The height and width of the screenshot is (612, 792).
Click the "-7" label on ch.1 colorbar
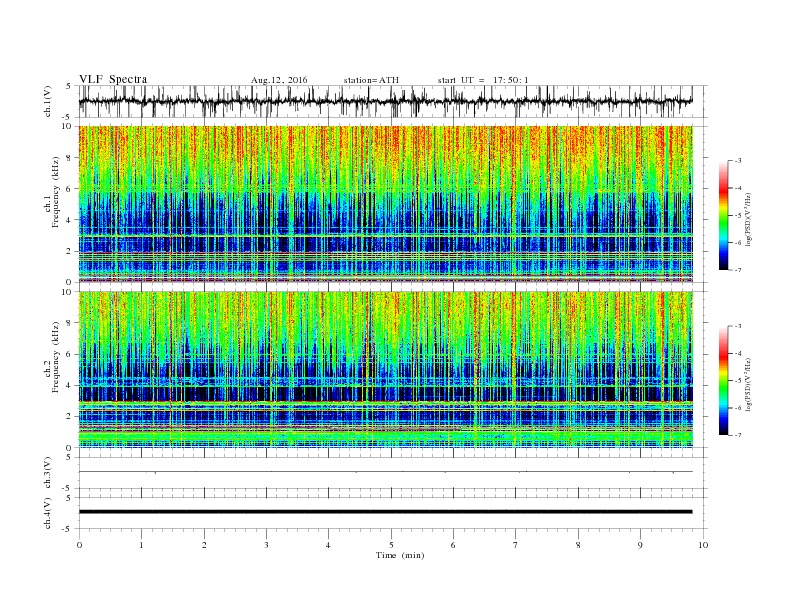coord(738,270)
